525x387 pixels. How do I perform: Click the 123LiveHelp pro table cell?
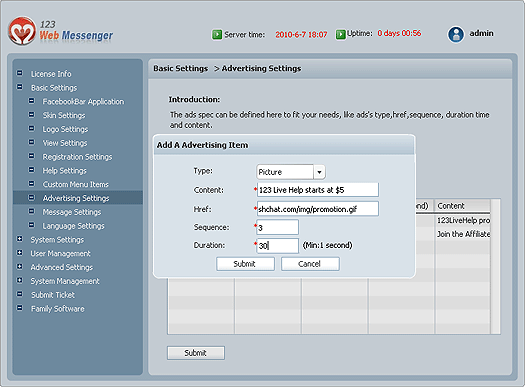click(463, 220)
